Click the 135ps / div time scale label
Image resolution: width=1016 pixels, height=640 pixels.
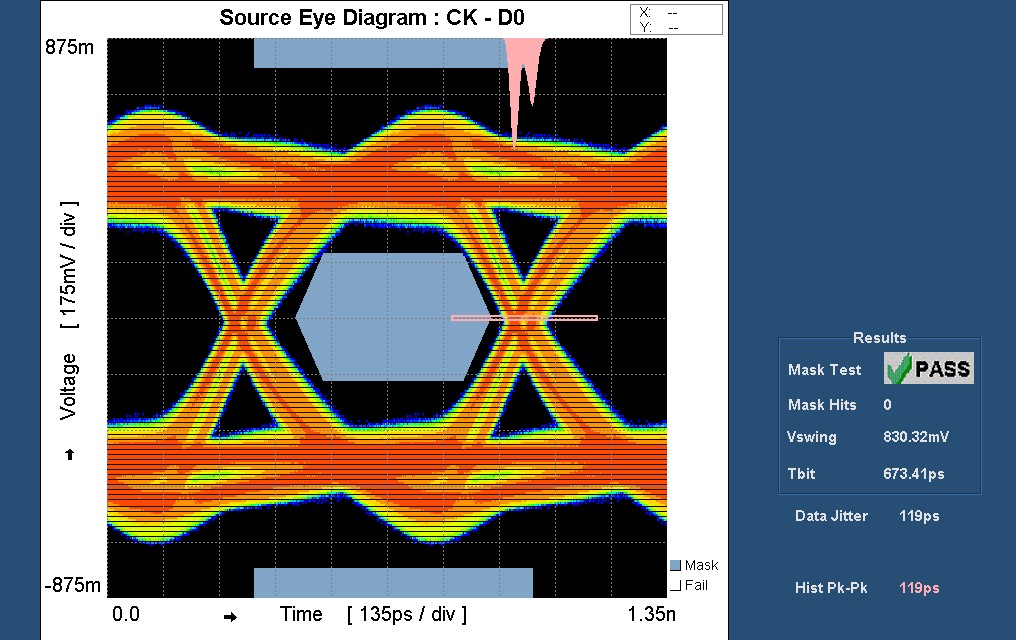click(407, 614)
